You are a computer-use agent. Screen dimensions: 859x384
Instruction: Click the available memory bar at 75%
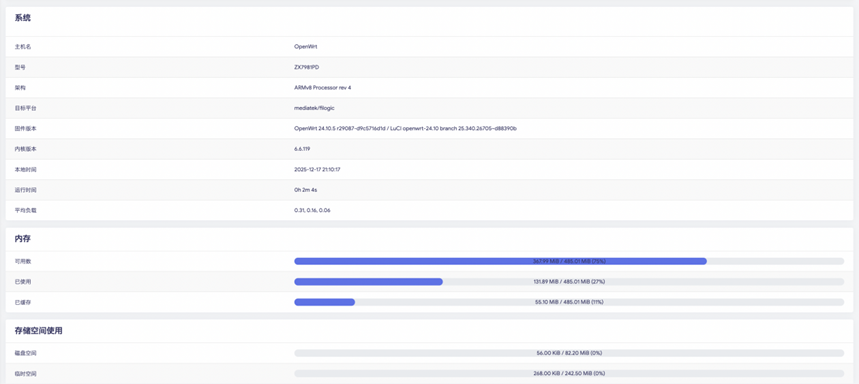[x=569, y=261]
